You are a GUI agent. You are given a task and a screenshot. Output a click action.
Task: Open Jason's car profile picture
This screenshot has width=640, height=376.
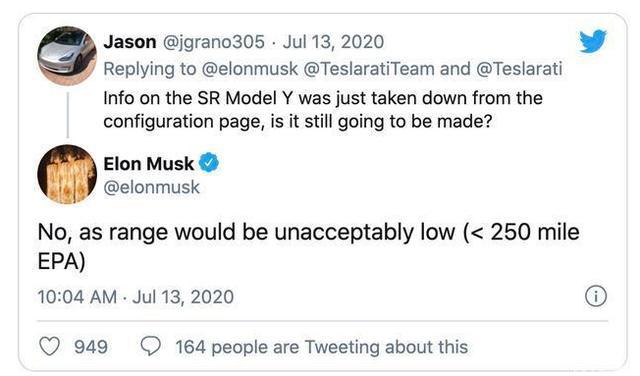point(67,56)
